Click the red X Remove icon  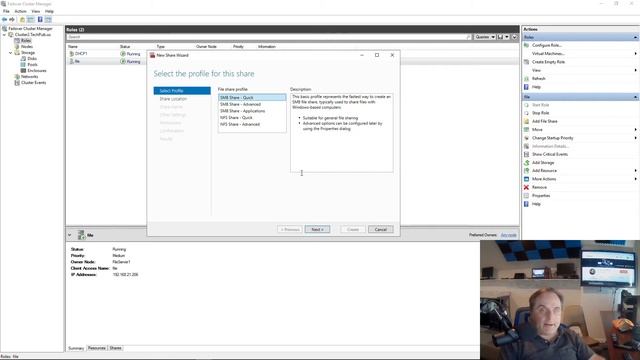pos(527,187)
